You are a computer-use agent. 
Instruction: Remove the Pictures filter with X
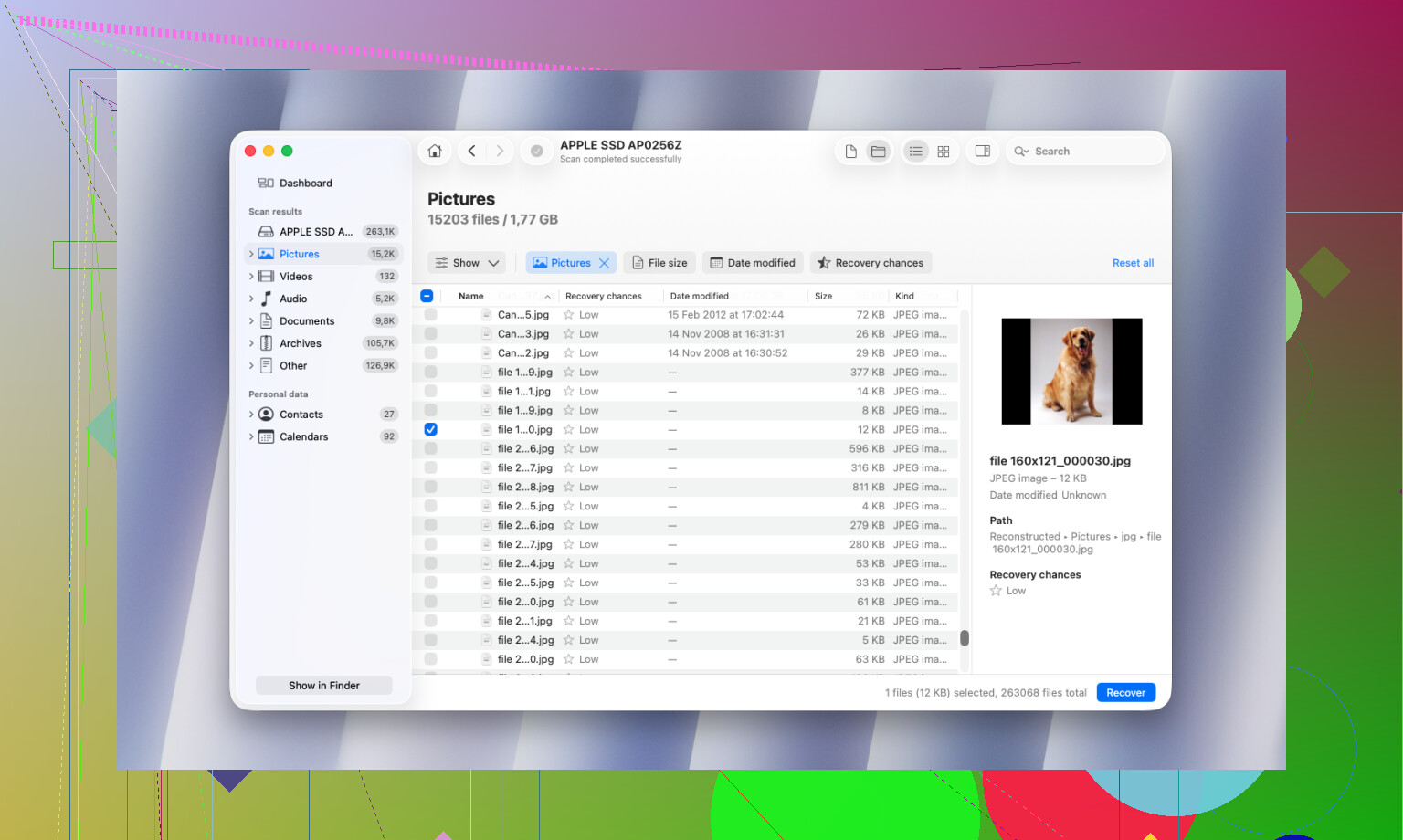point(604,263)
